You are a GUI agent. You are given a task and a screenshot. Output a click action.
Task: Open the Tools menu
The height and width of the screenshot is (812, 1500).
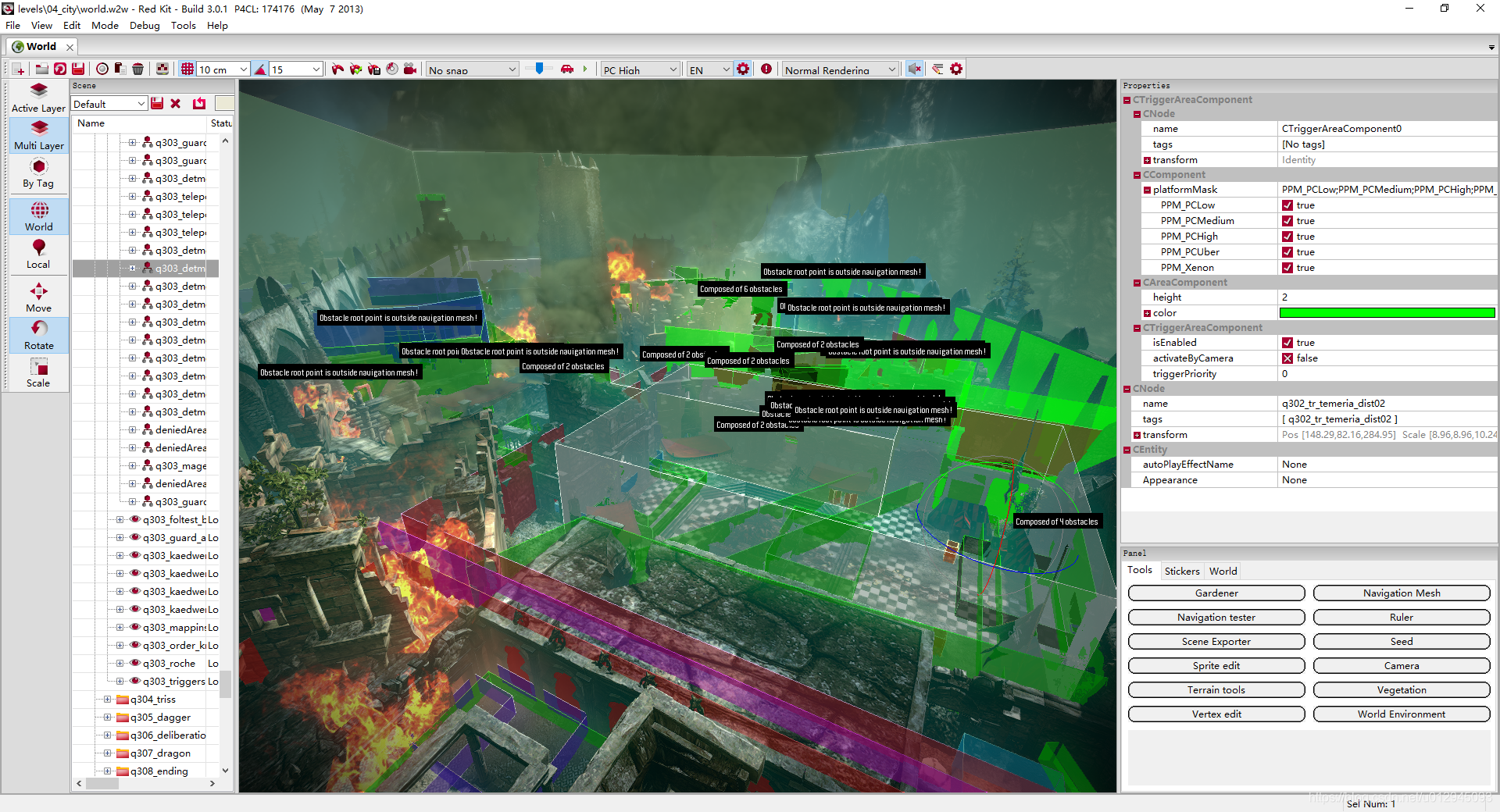click(x=184, y=26)
